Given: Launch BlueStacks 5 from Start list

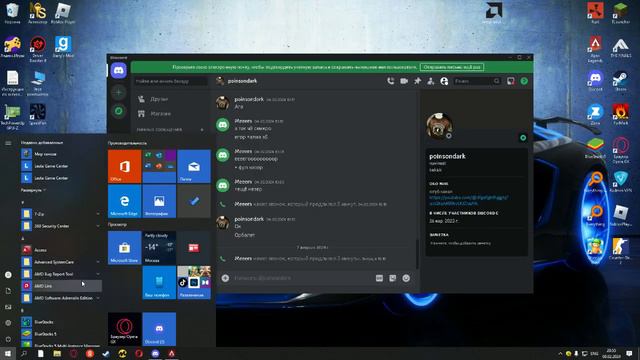Looking at the screenshot, I should click(x=61, y=334).
